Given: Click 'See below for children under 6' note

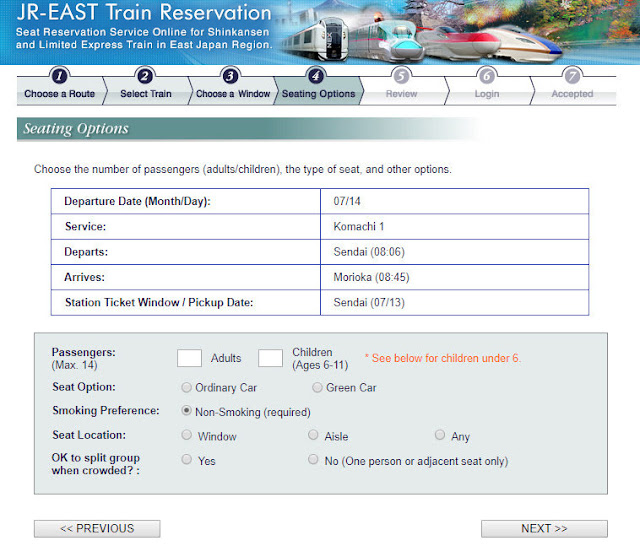Looking at the screenshot, I should coord(443,358).
